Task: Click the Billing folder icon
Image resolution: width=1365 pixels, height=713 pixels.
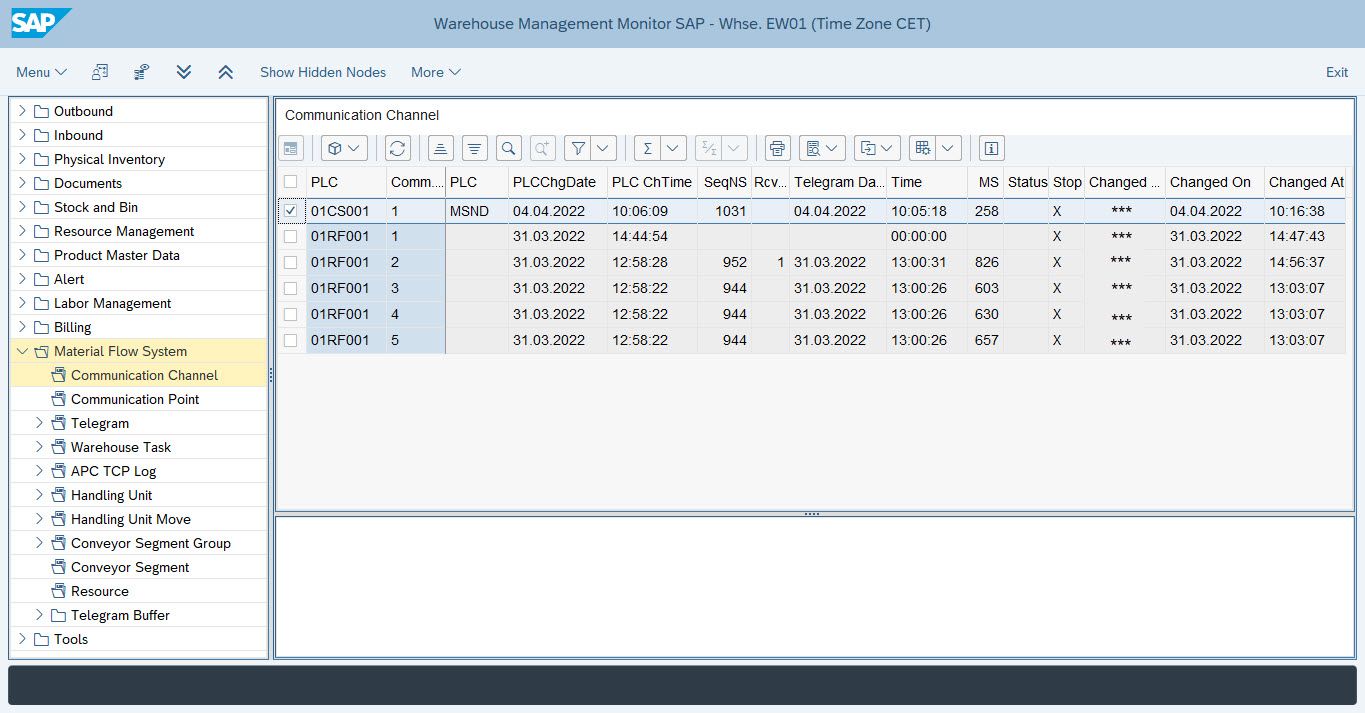Action: (41, 327)
